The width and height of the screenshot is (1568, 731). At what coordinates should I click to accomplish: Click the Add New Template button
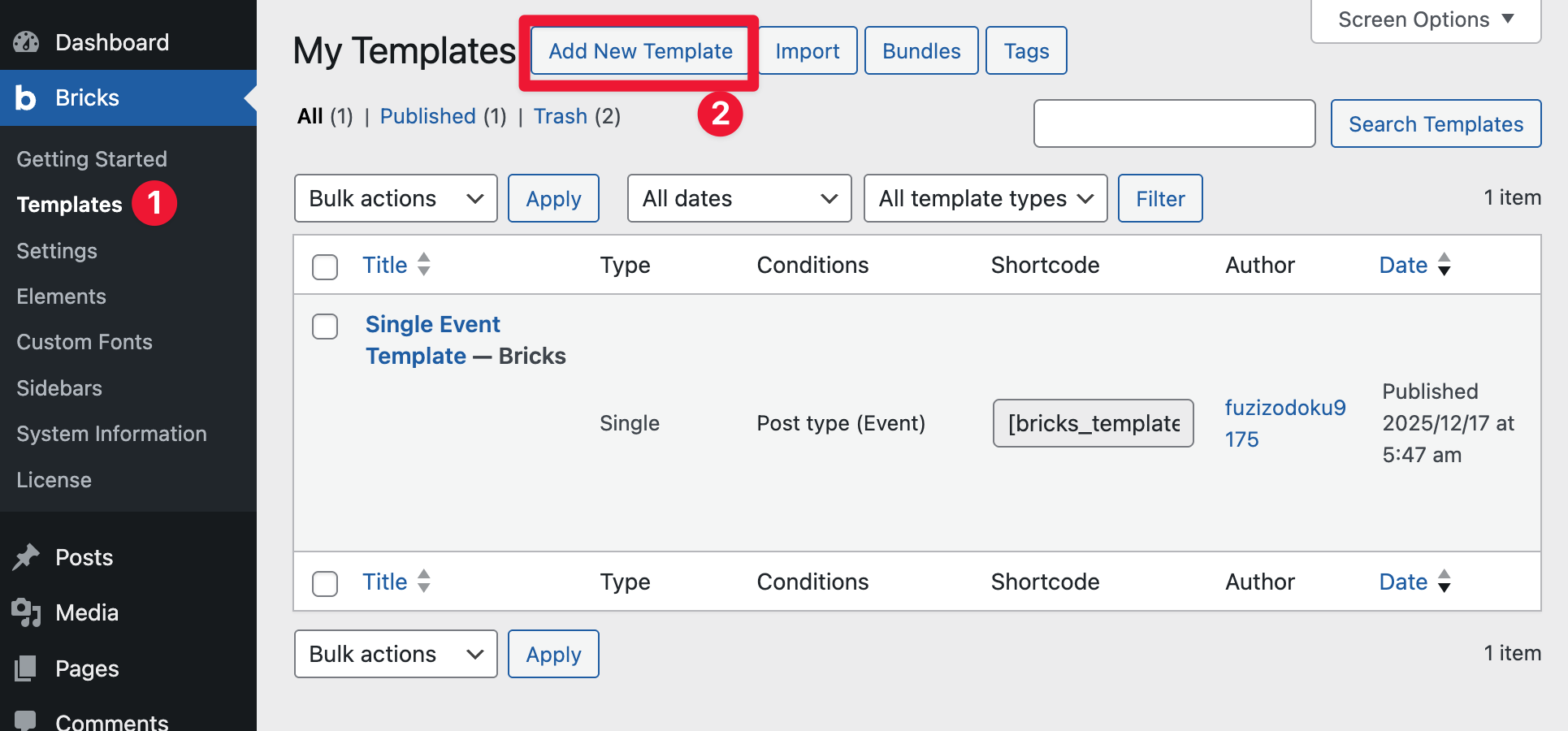click(640, 51)
